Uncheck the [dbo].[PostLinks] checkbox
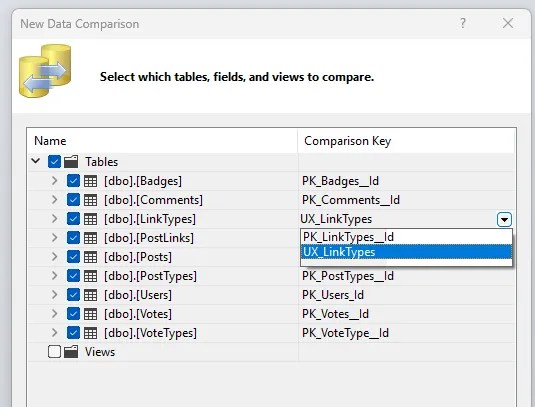 73,238
